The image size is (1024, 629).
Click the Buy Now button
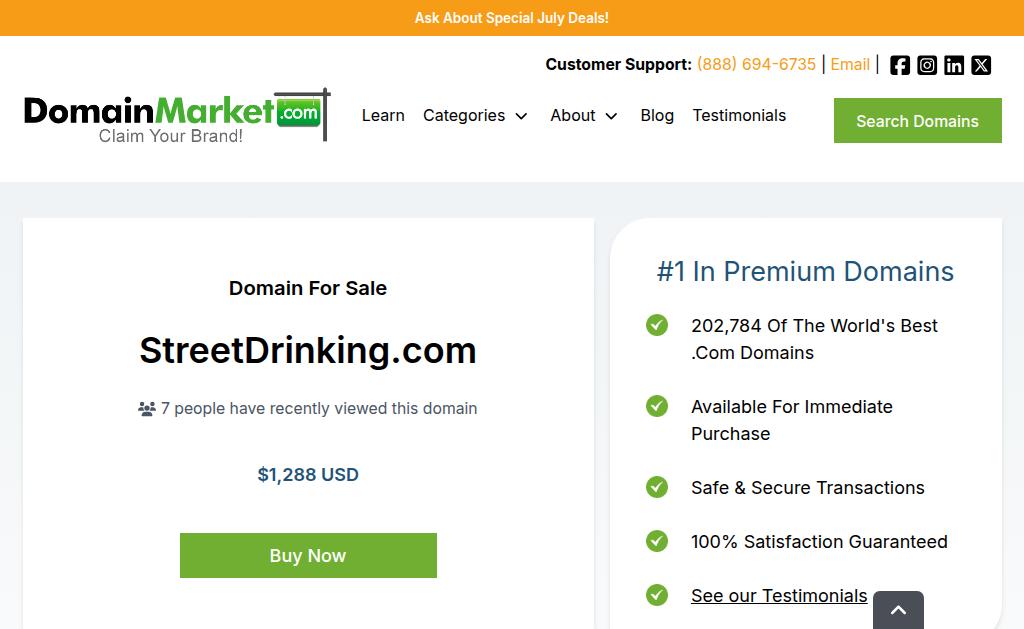pyautogui.click(x=308, y=555)
